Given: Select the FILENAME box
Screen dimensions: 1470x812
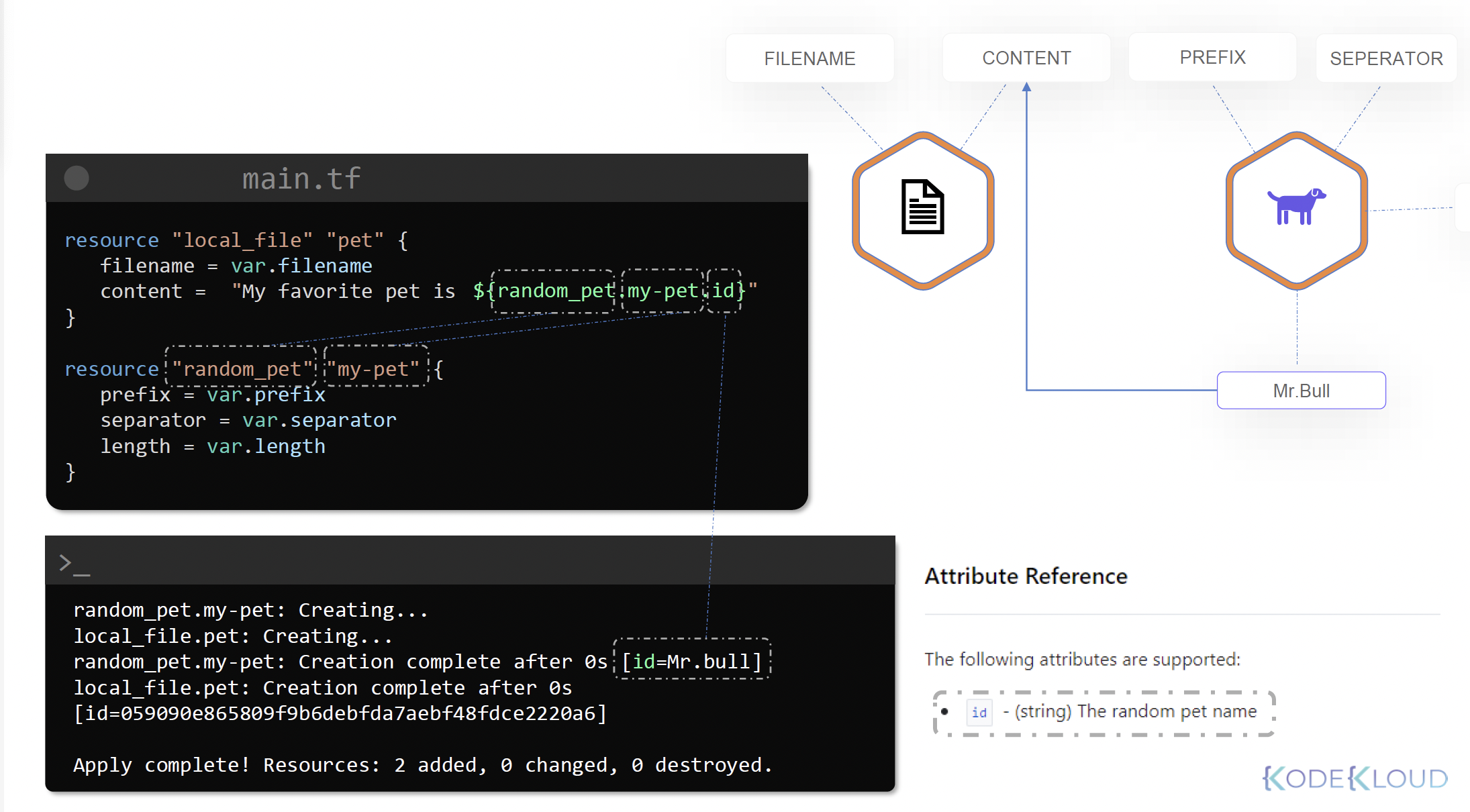Looking at the screenshot, I should pos(810,58).
